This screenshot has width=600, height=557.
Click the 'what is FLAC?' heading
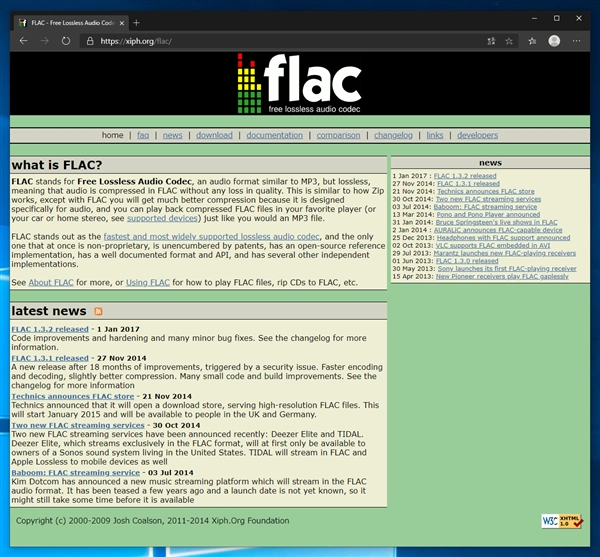[x=57, y=165]
